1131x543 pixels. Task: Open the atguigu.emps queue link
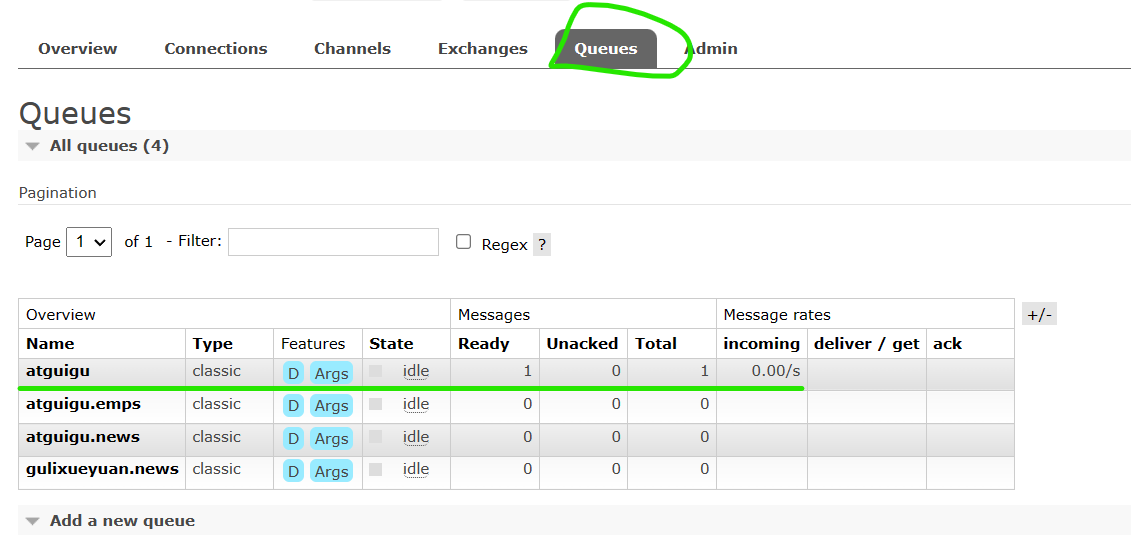point(83,404)
